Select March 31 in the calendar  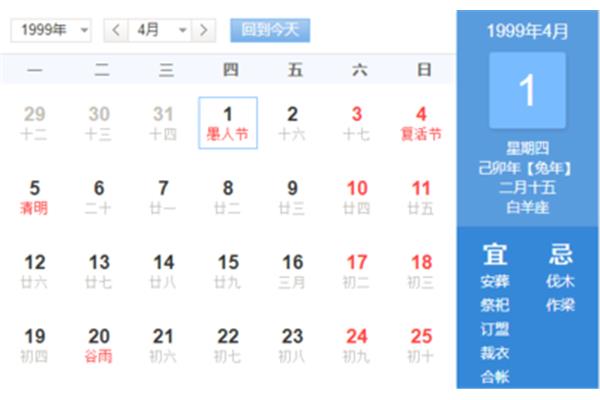pyautogui.click(x=164, y=123)
